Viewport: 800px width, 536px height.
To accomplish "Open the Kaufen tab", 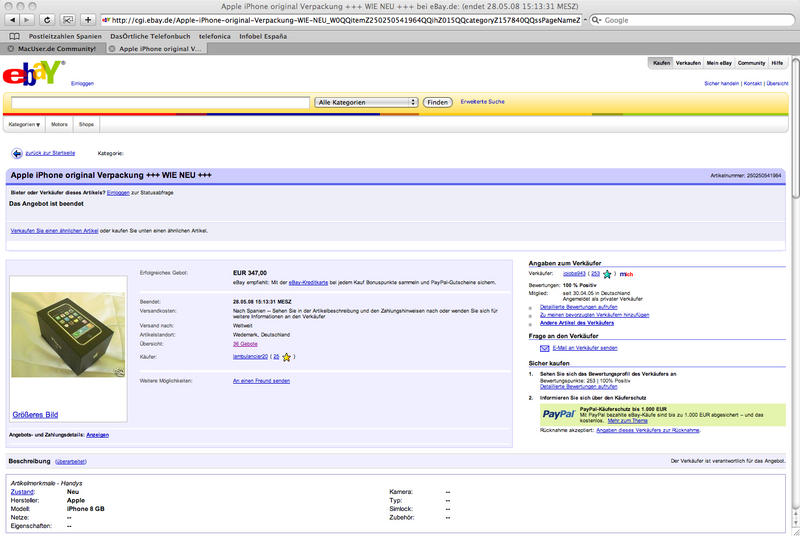I will coord(661,63).
